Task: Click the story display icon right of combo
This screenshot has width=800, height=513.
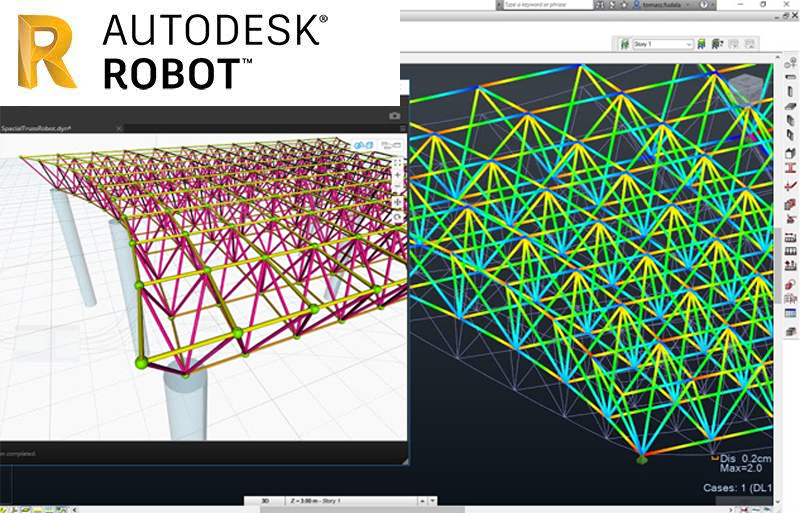Action: coord(701,44)
